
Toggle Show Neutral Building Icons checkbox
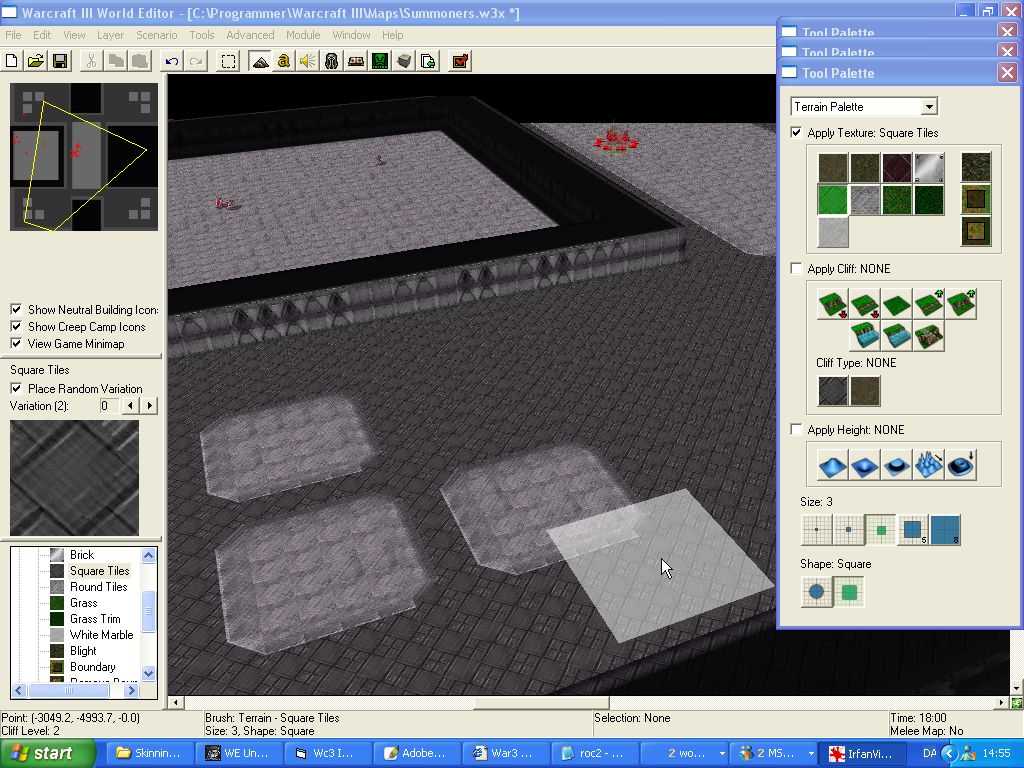pos(16,310)
